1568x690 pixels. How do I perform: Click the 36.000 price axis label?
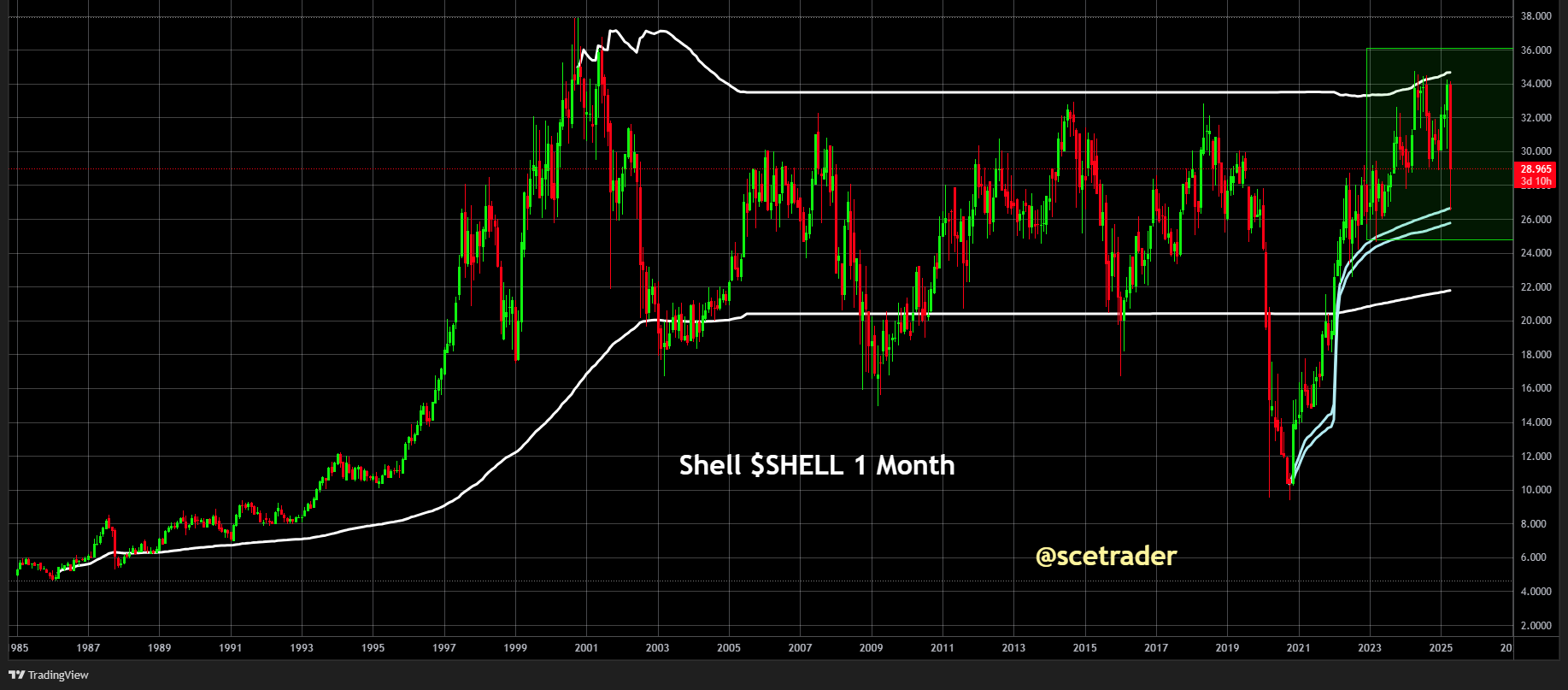[x=1536, y=50]
